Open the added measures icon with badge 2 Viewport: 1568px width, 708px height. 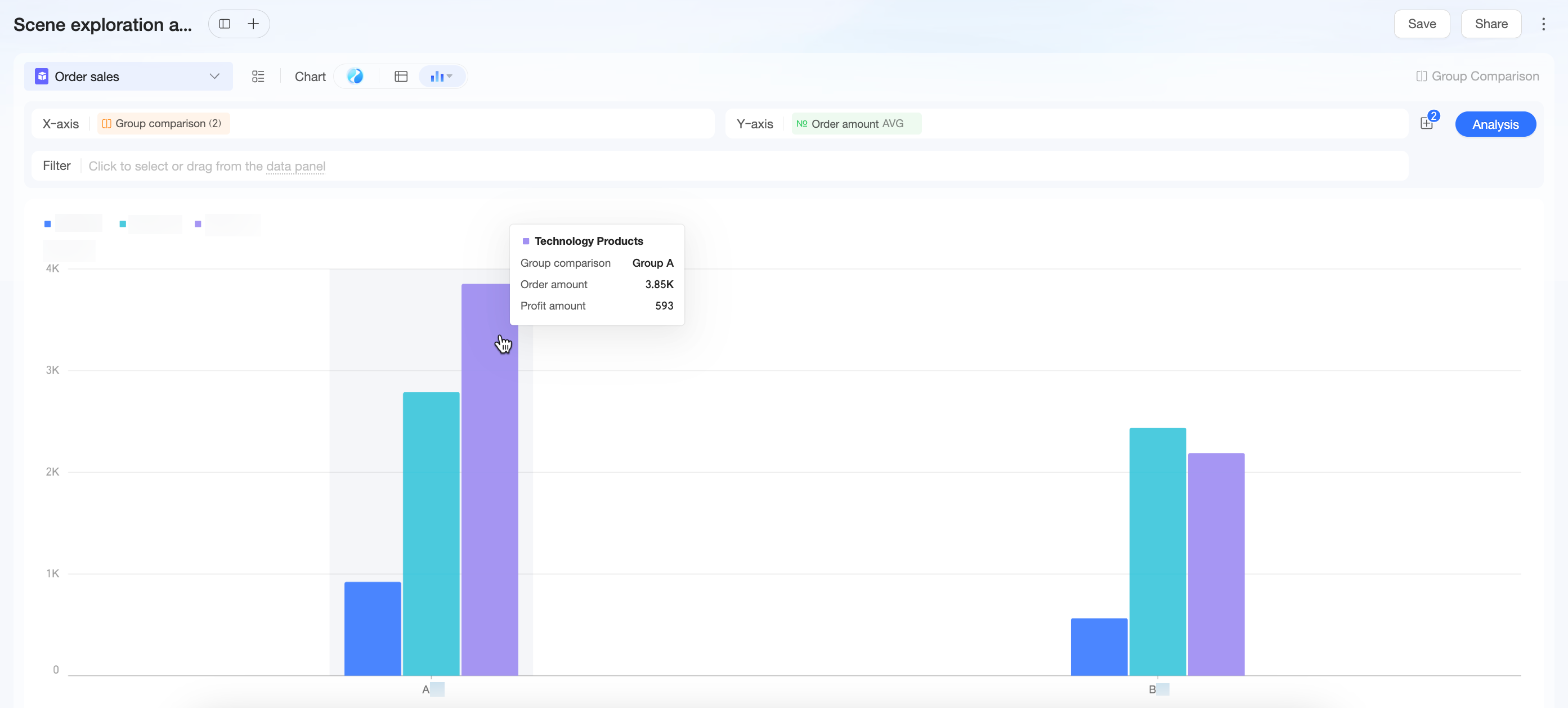1427,122
